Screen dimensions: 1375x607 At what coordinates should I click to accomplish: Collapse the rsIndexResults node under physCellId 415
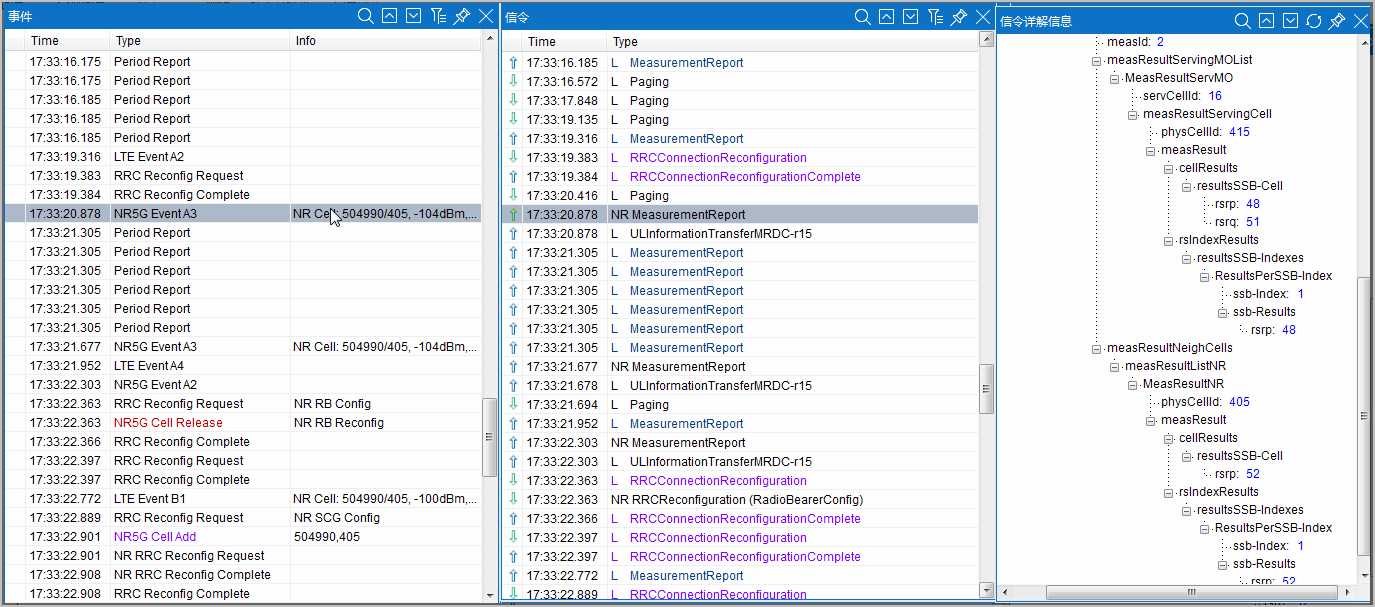coord(1169,240)
